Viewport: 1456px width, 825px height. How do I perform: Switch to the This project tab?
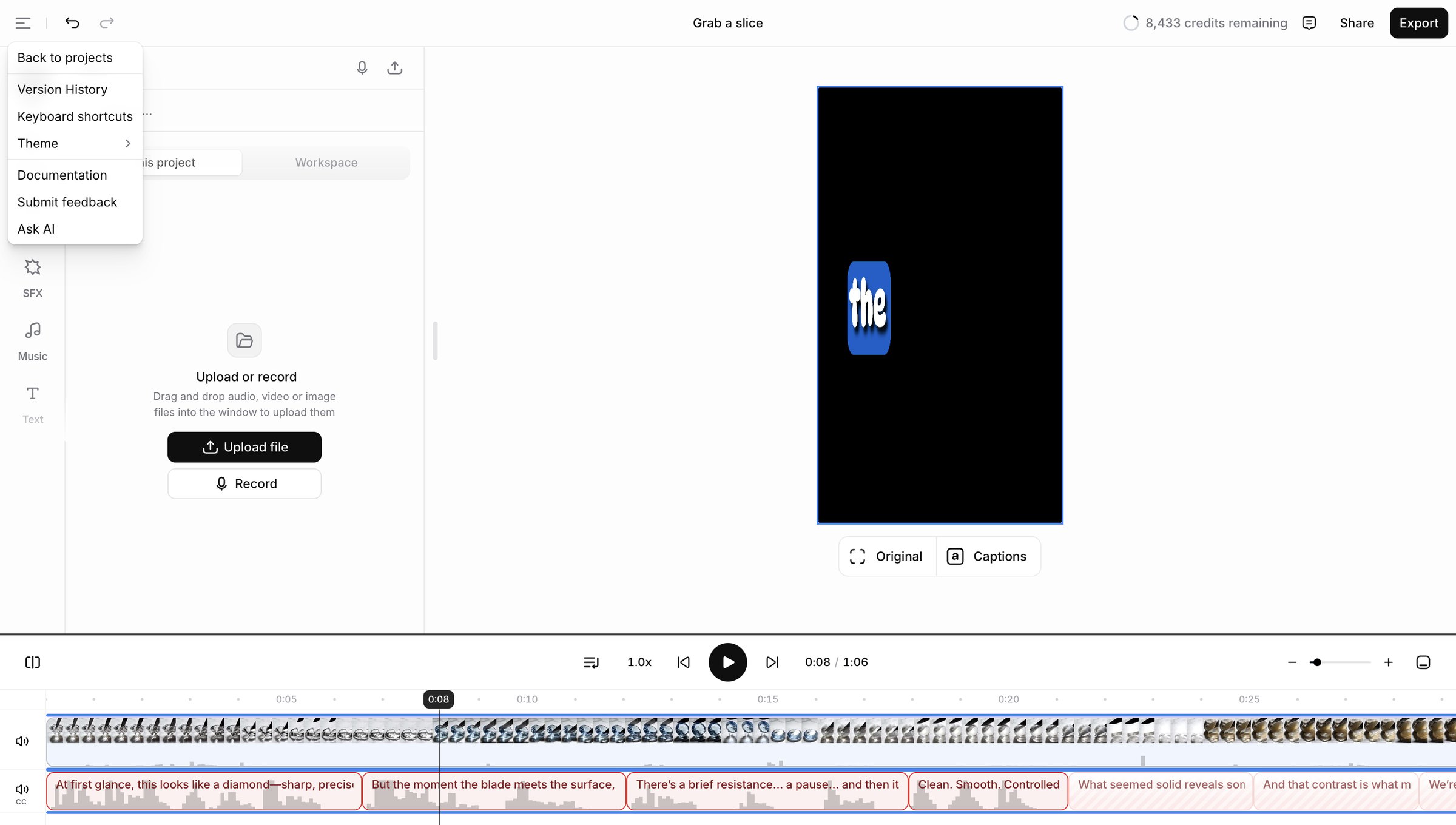tap(192, 163)
